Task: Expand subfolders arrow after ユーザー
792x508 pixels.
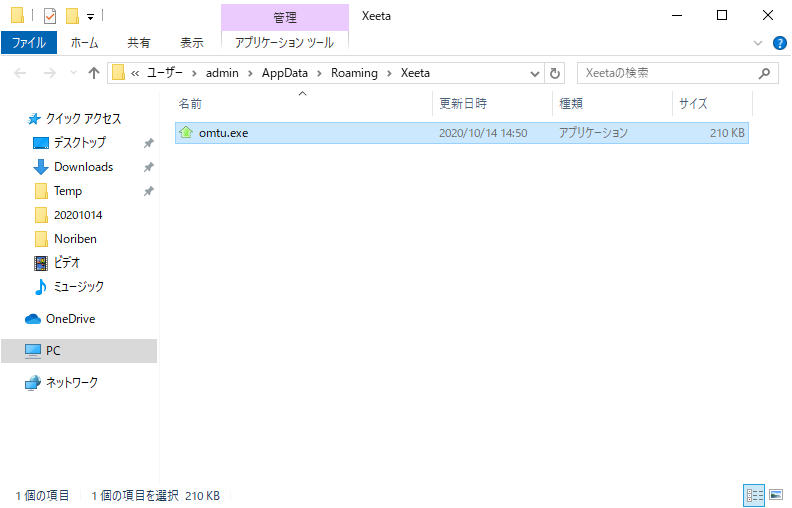Action: 194,73
